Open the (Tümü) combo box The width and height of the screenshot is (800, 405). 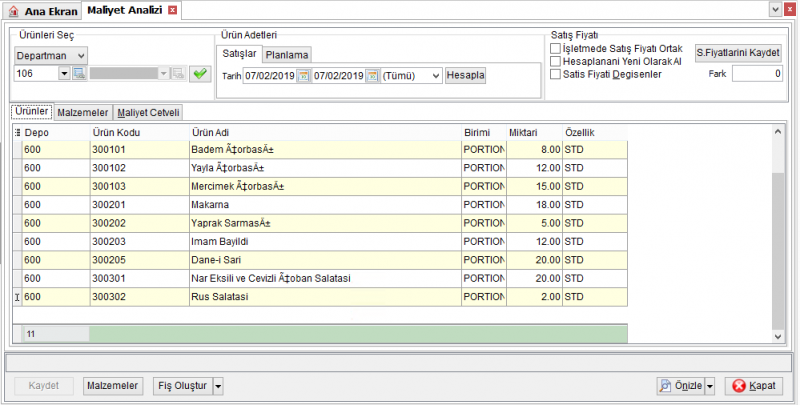coord(411,75)
